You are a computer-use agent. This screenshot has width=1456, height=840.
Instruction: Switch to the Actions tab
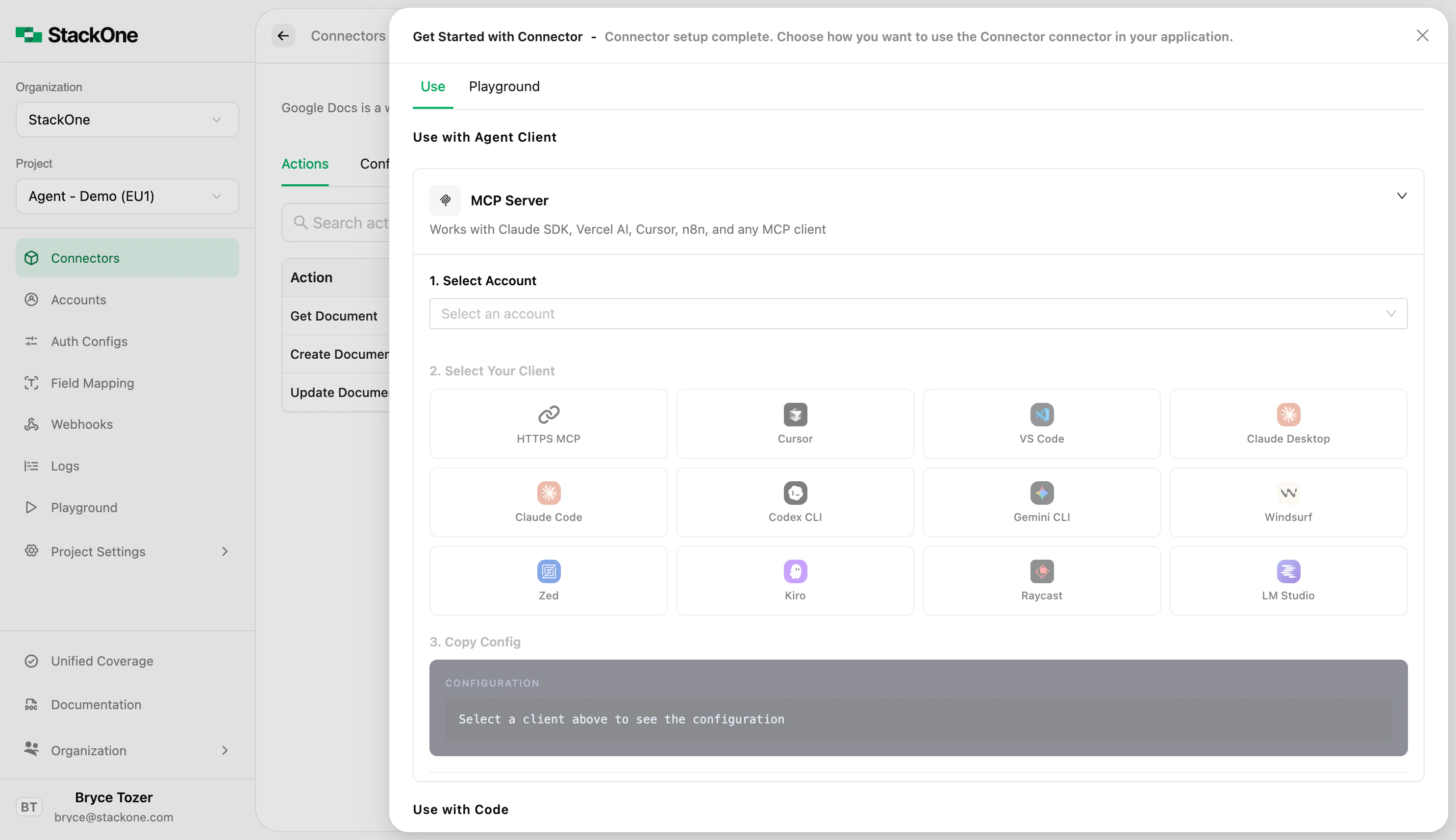tap(304, 164)
